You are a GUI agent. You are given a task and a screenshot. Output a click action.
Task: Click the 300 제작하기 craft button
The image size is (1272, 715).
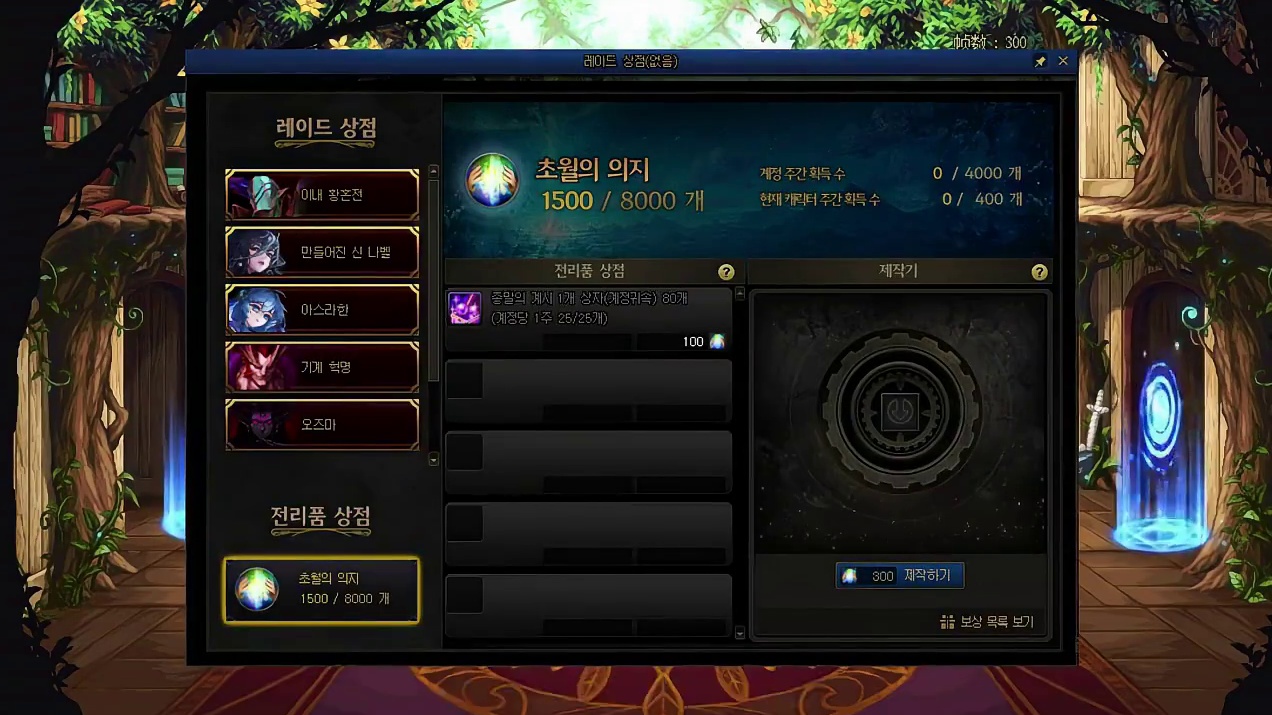pos(900,576)
